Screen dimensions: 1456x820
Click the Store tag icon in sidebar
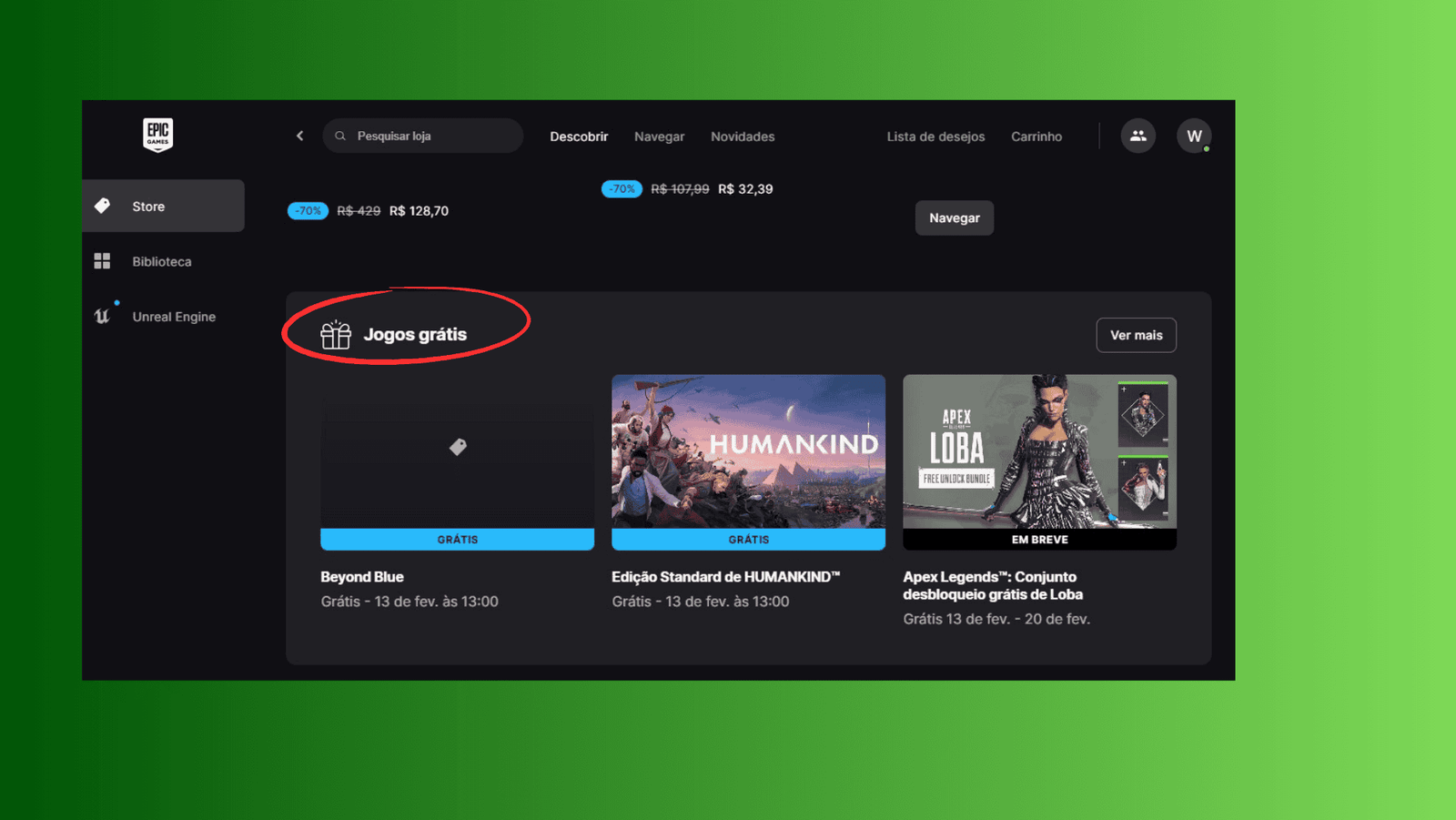pos(103,206)
